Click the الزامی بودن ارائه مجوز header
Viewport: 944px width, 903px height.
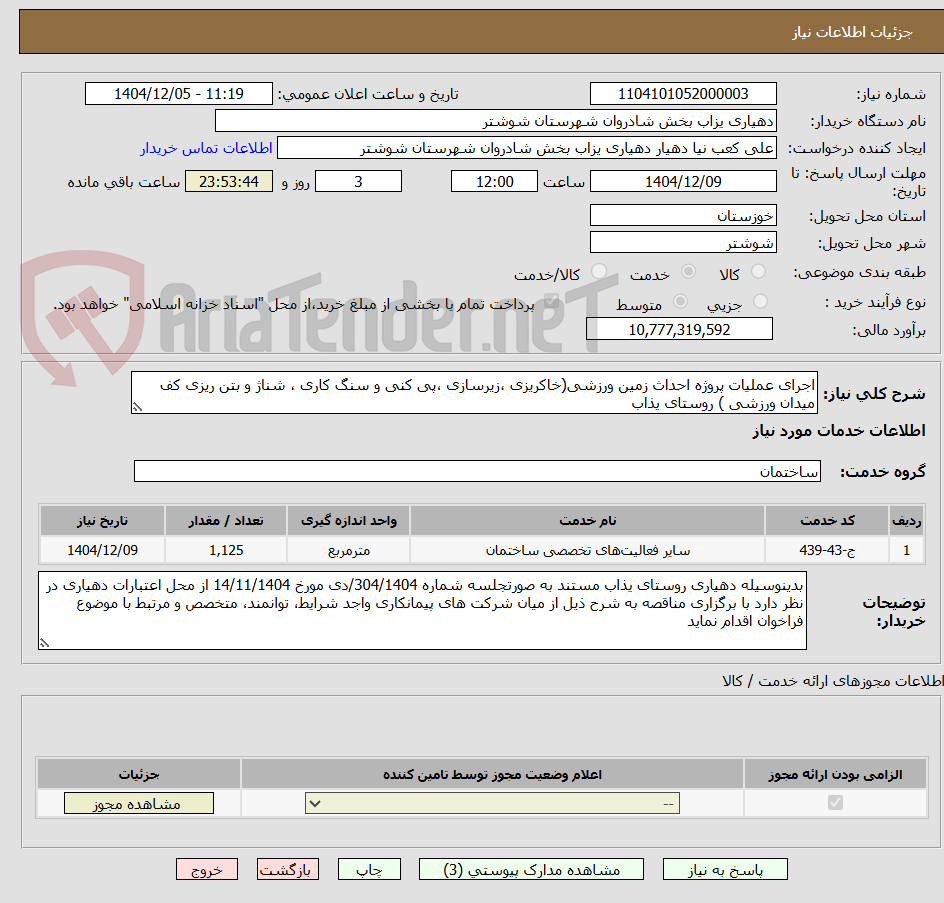[x=835, y=774]
